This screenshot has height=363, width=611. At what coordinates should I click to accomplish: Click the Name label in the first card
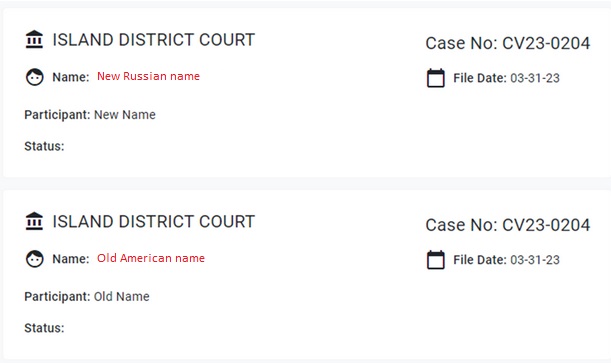[71, 77]
